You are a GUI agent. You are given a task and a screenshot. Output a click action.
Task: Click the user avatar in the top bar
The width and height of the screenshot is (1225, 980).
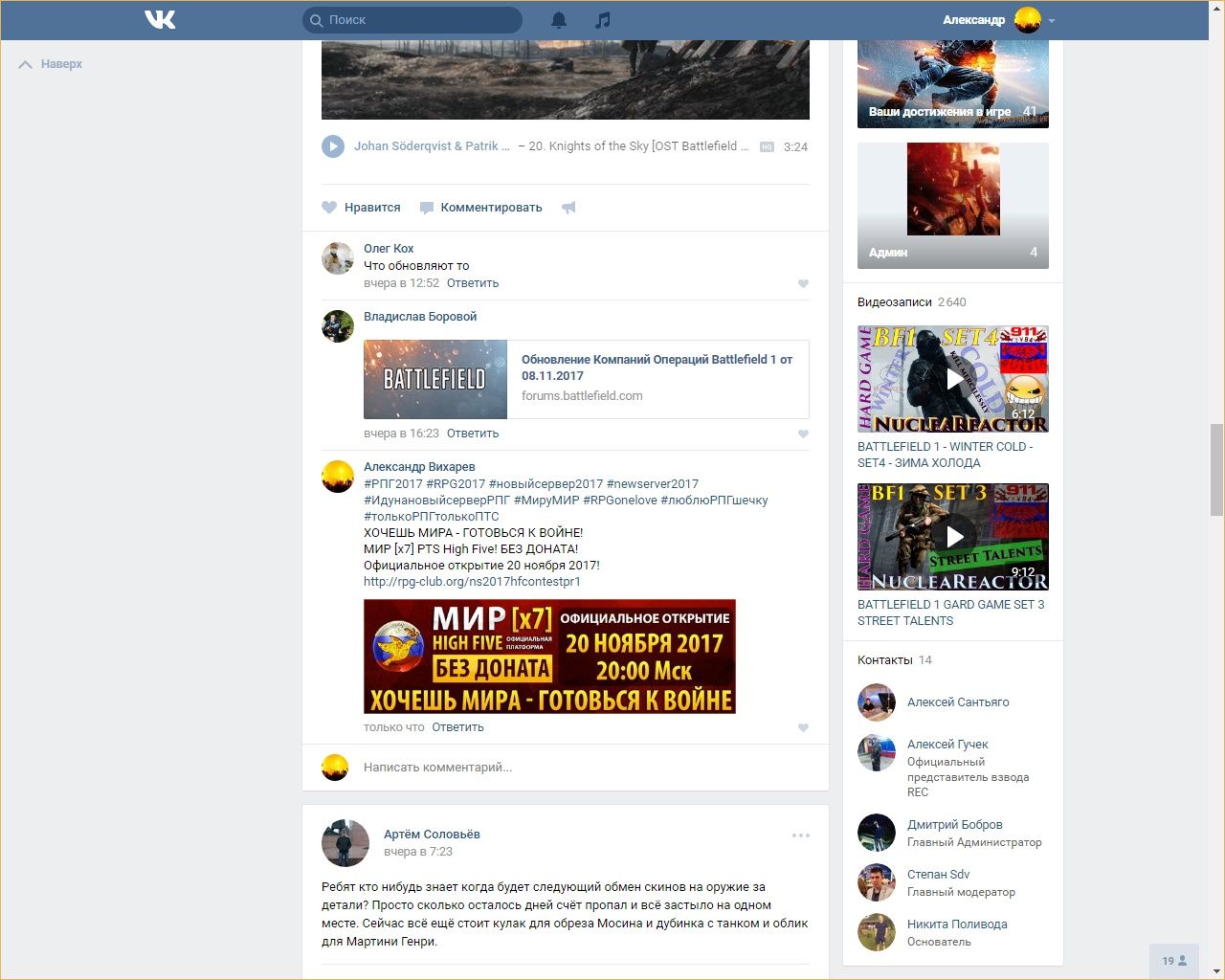coord(1028,20)
